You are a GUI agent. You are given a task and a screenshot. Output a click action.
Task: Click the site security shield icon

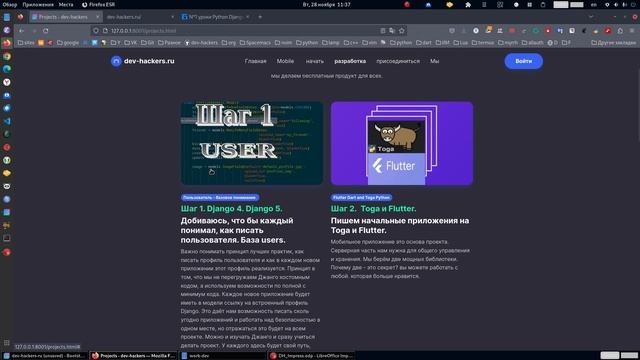(96, 31)
